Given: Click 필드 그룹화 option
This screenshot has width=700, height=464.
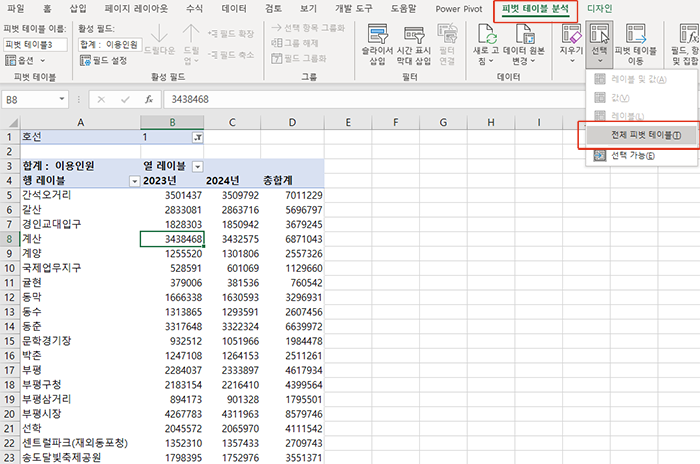Looking at the screenshot, I should click(x=299, y=59).
